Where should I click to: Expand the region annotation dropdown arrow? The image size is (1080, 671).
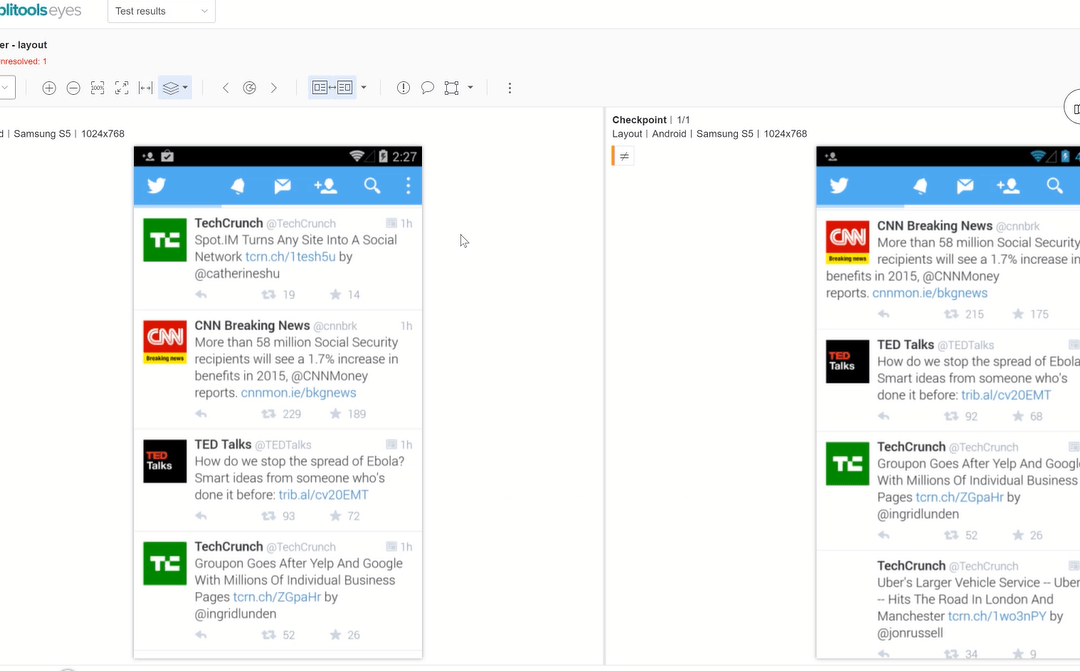(470, 88)
